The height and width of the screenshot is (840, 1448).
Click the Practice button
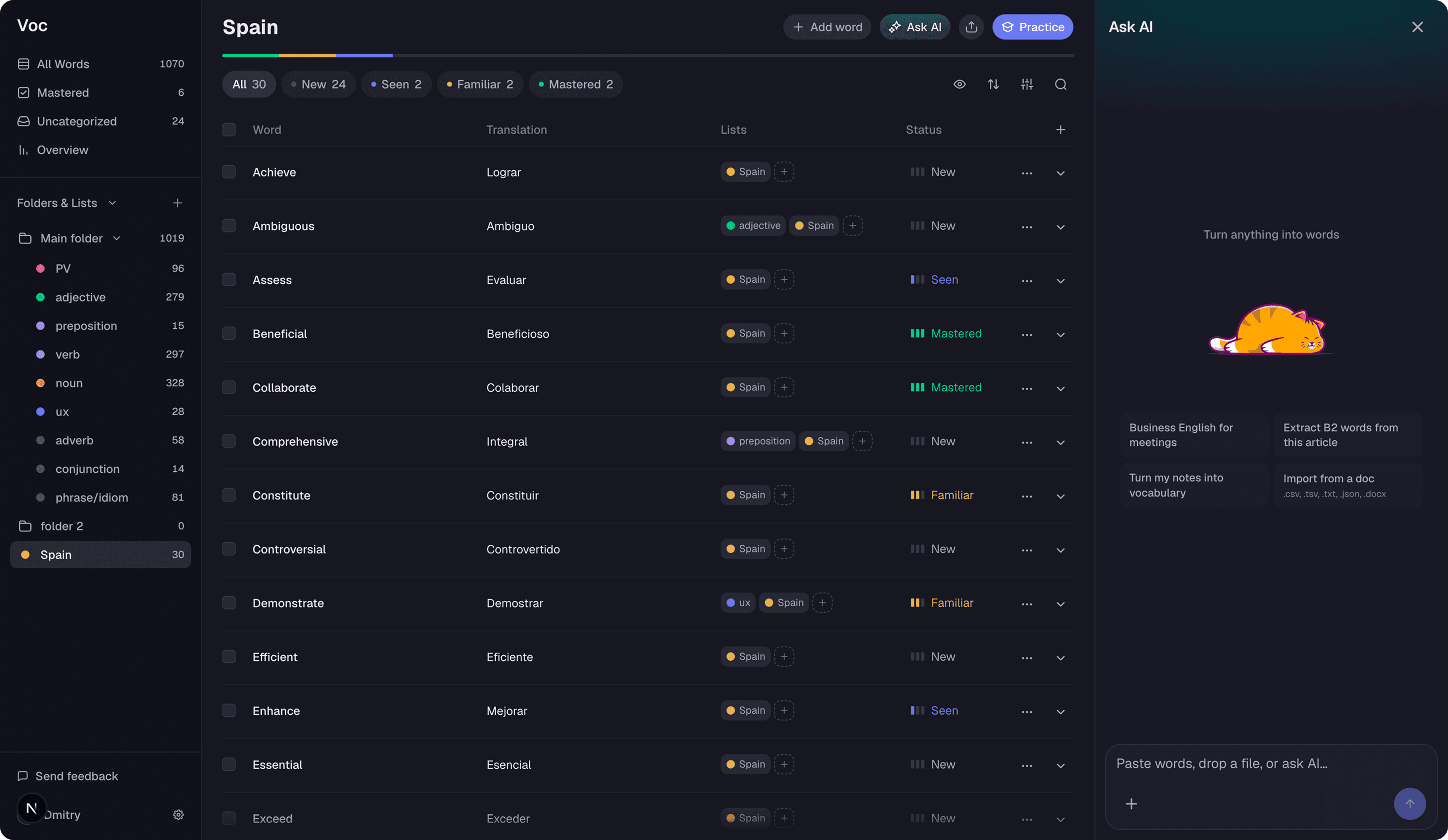click(1032, 27)
